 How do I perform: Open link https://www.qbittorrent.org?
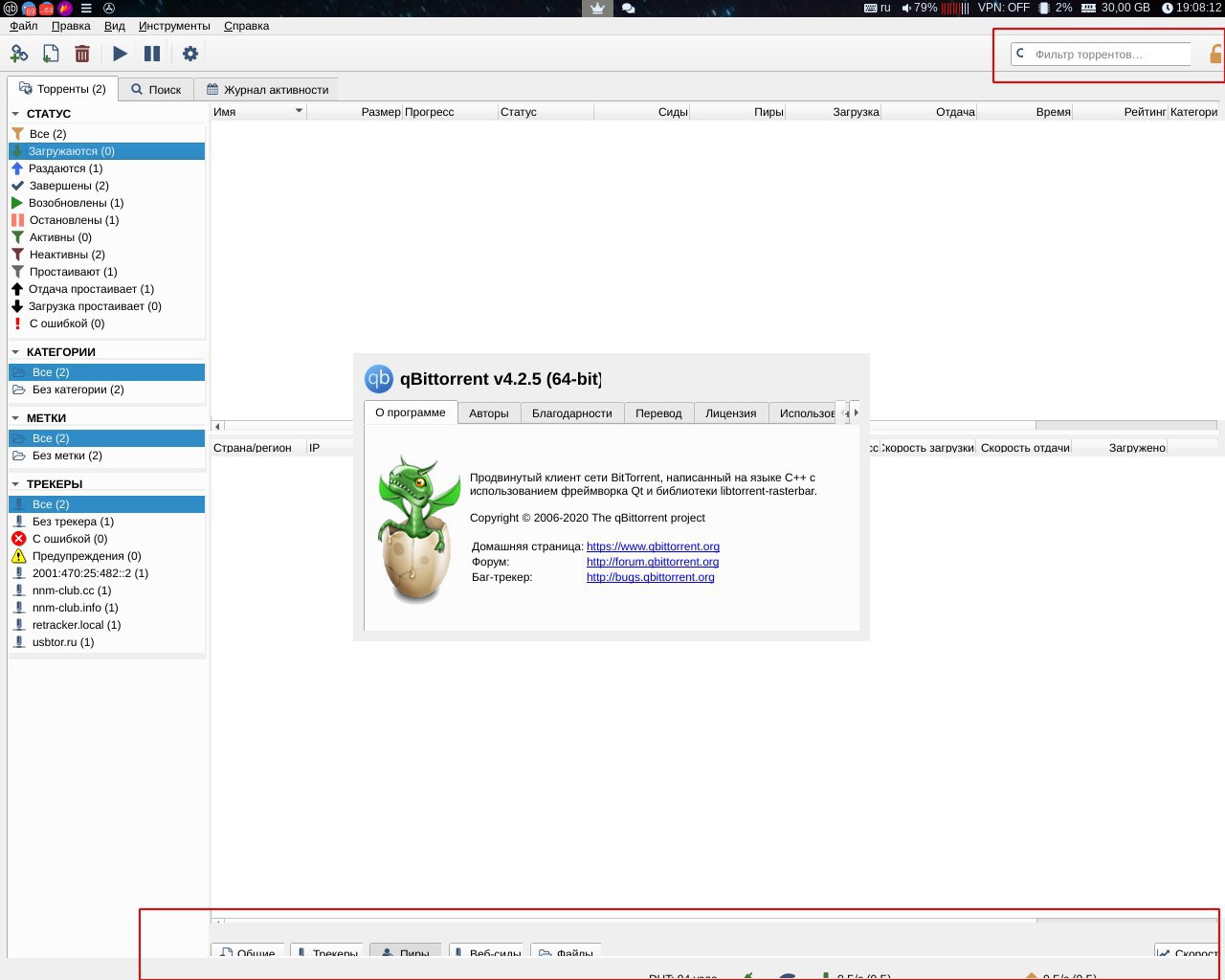click(x=653, y=546)
